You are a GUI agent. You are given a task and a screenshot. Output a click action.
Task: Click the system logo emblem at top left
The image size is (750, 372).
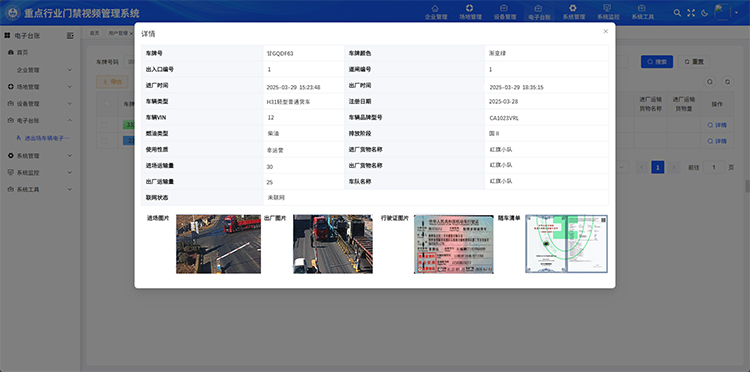click(x=12, y=13)
